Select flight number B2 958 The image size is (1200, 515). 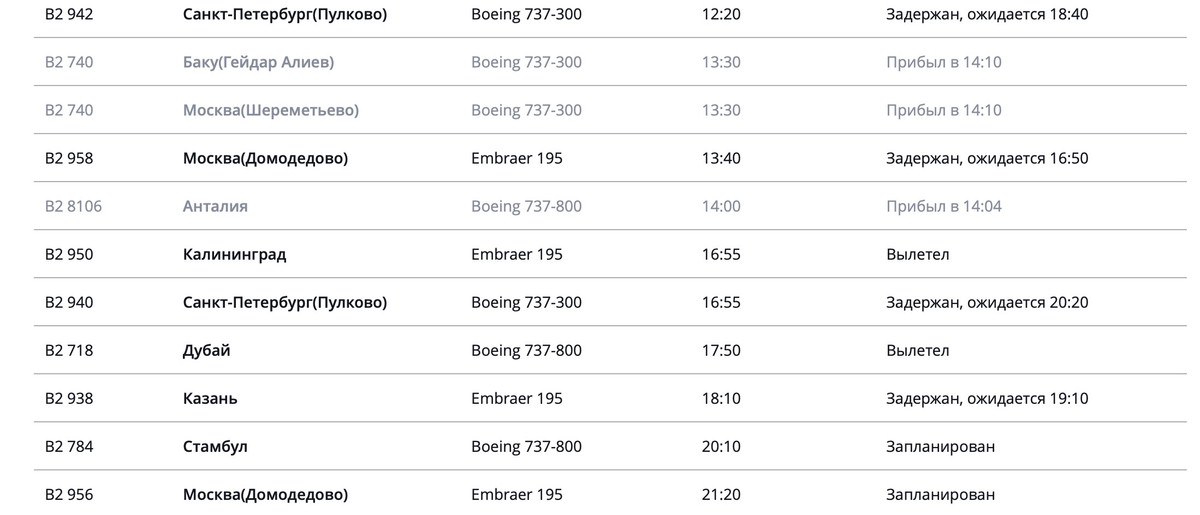69,158
